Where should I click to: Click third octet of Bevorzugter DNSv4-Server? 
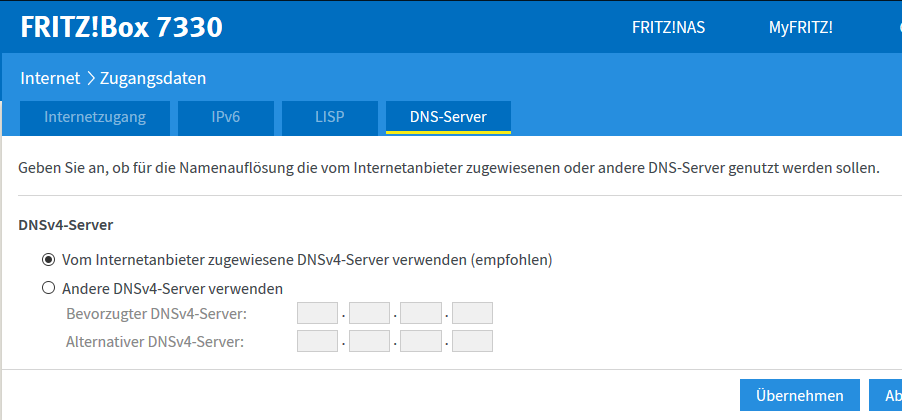pyautogui.click(x=421, y=313)
